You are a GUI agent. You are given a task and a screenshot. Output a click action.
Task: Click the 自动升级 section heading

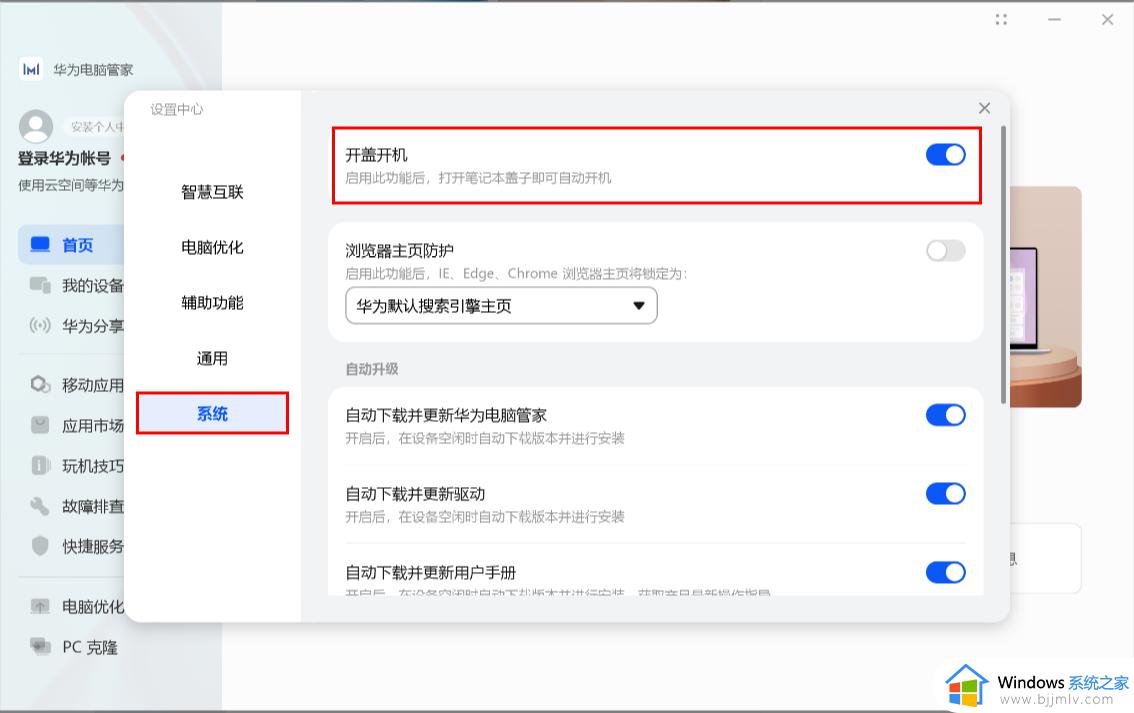pyautogui.click(x=372, y=369)
